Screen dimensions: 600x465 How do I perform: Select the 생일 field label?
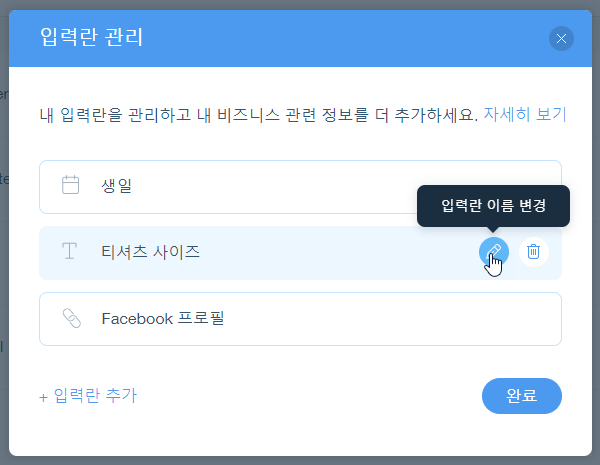[x=116, y=185]
